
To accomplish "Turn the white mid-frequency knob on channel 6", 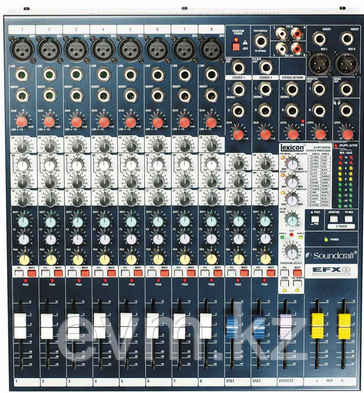I will coord(158,165).
